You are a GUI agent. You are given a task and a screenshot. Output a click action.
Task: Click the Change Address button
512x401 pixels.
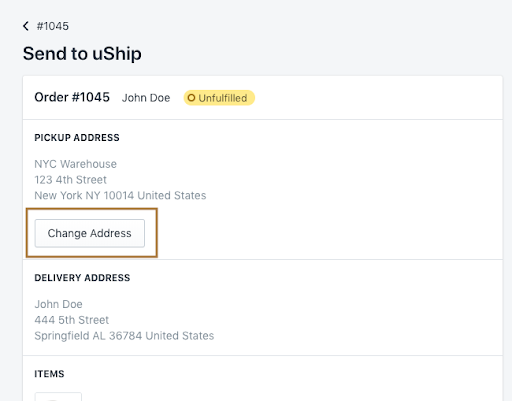90,233
